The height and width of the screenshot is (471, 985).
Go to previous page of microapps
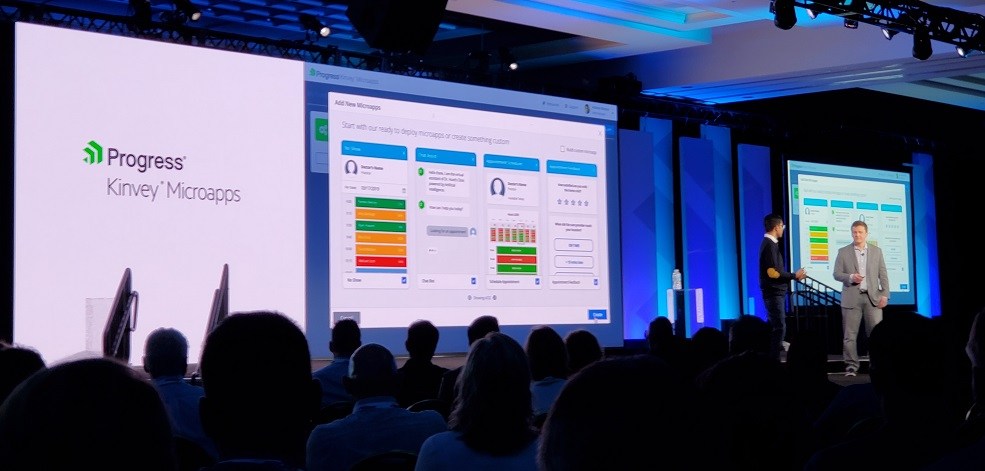pyautogui.click(x=468, y=298)
